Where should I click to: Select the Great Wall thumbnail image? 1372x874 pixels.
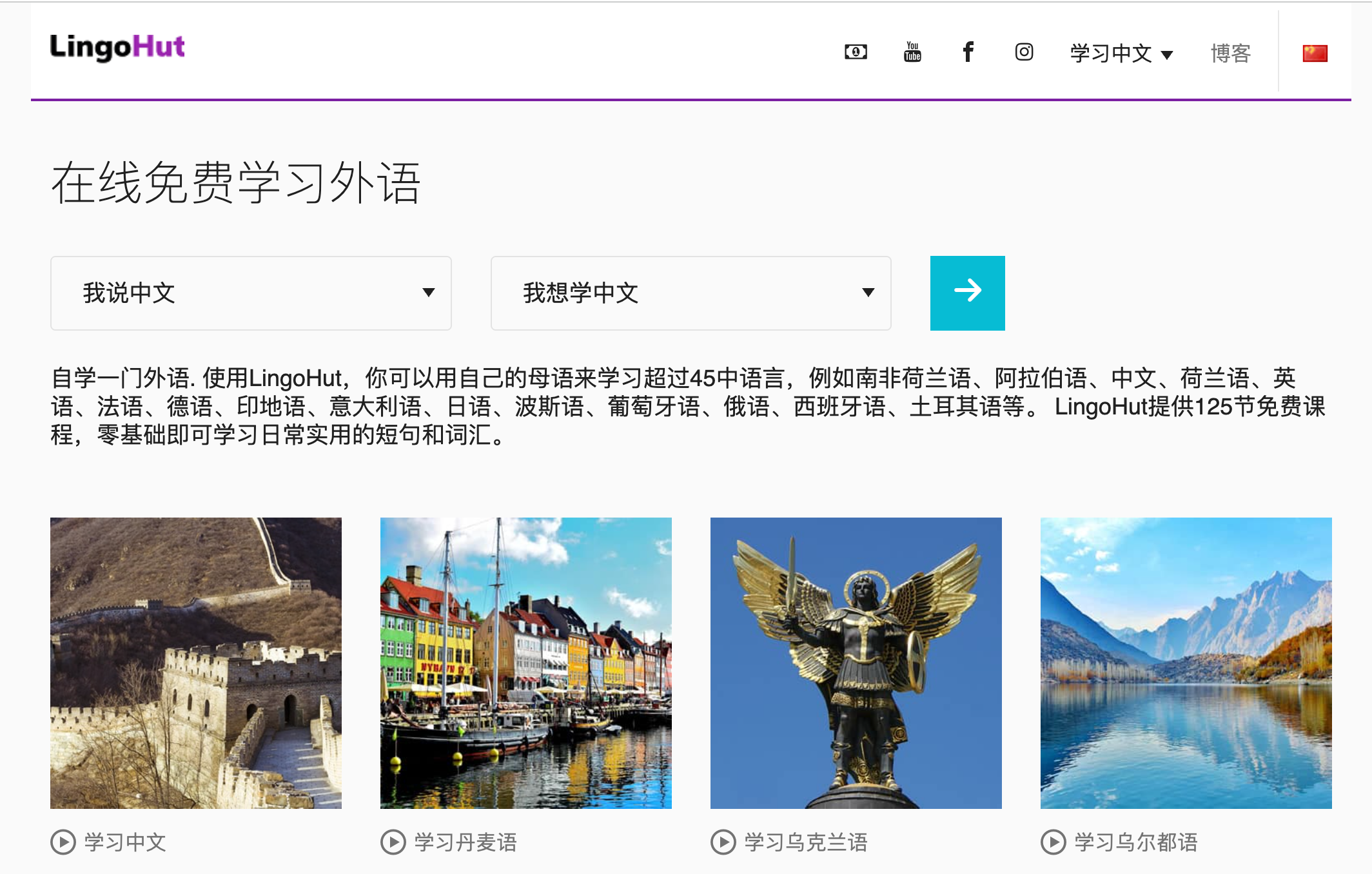tap(196, 663)
